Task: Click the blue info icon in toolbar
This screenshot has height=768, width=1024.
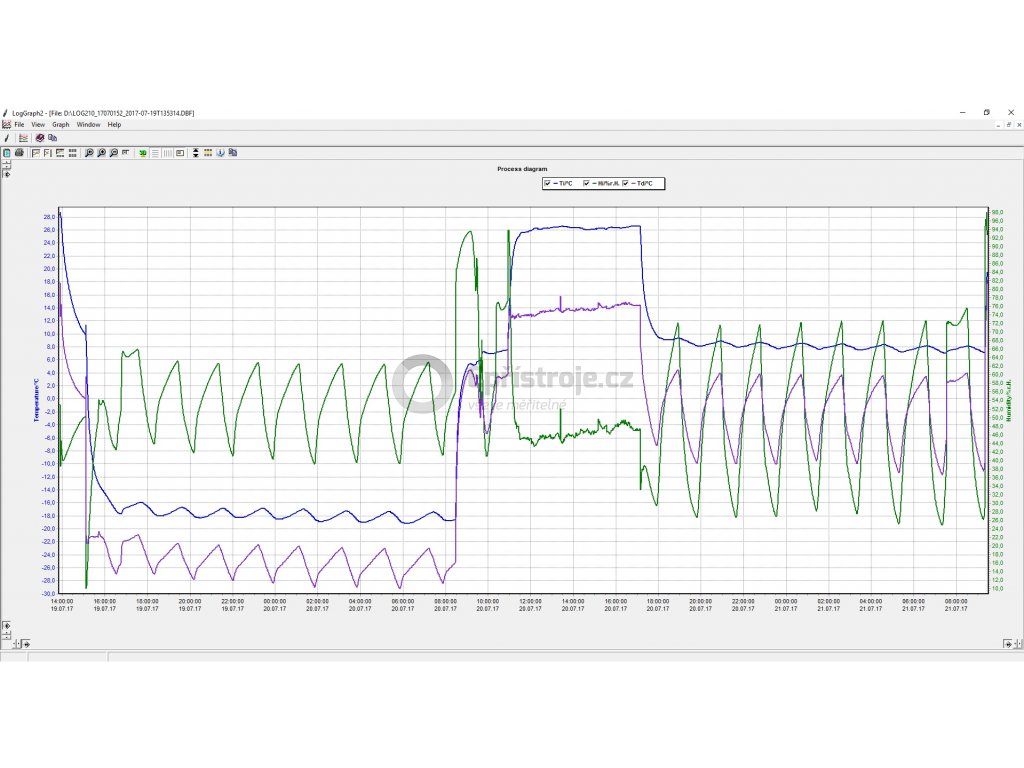Action: pyautogui.click(x=220, y=153)
